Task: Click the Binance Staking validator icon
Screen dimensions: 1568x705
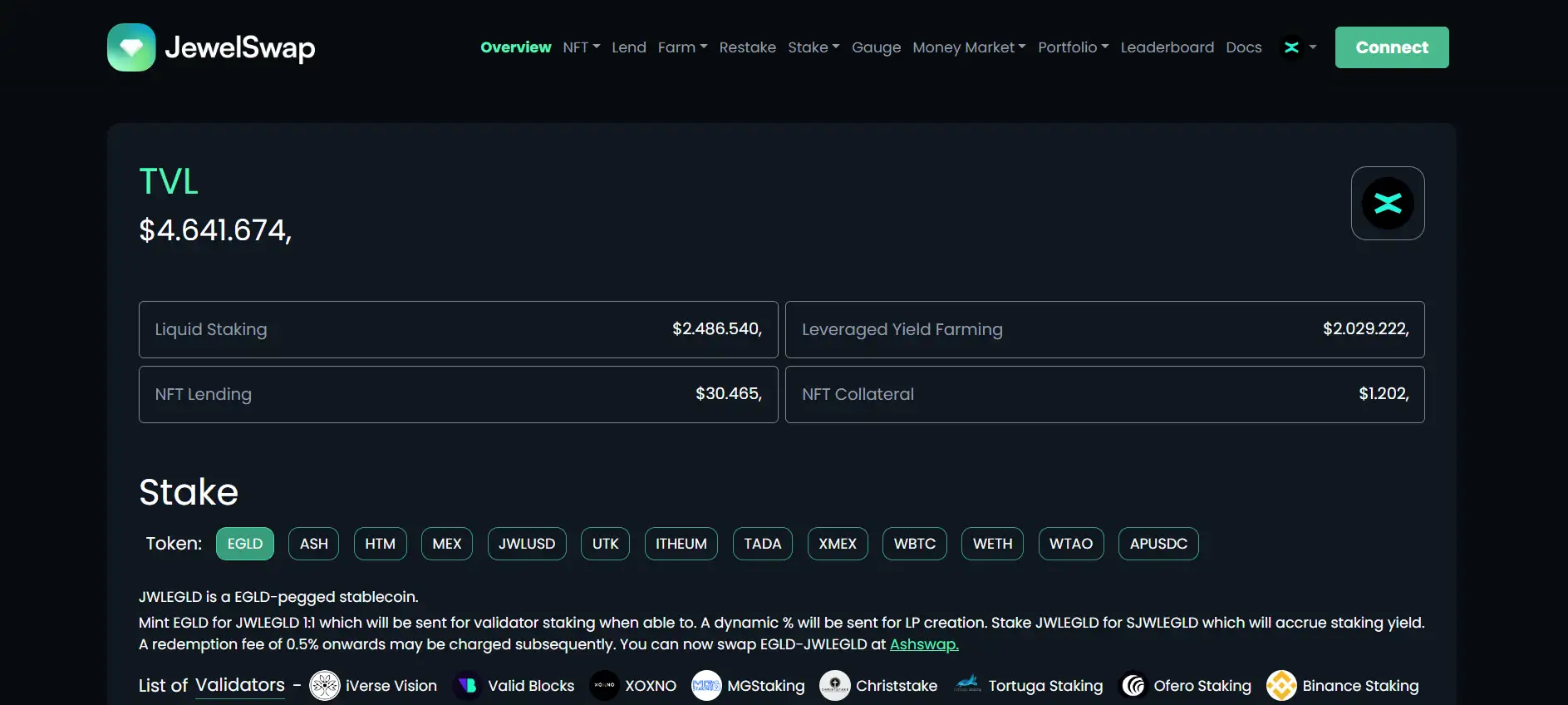Action: click(x=1280, y=686)
